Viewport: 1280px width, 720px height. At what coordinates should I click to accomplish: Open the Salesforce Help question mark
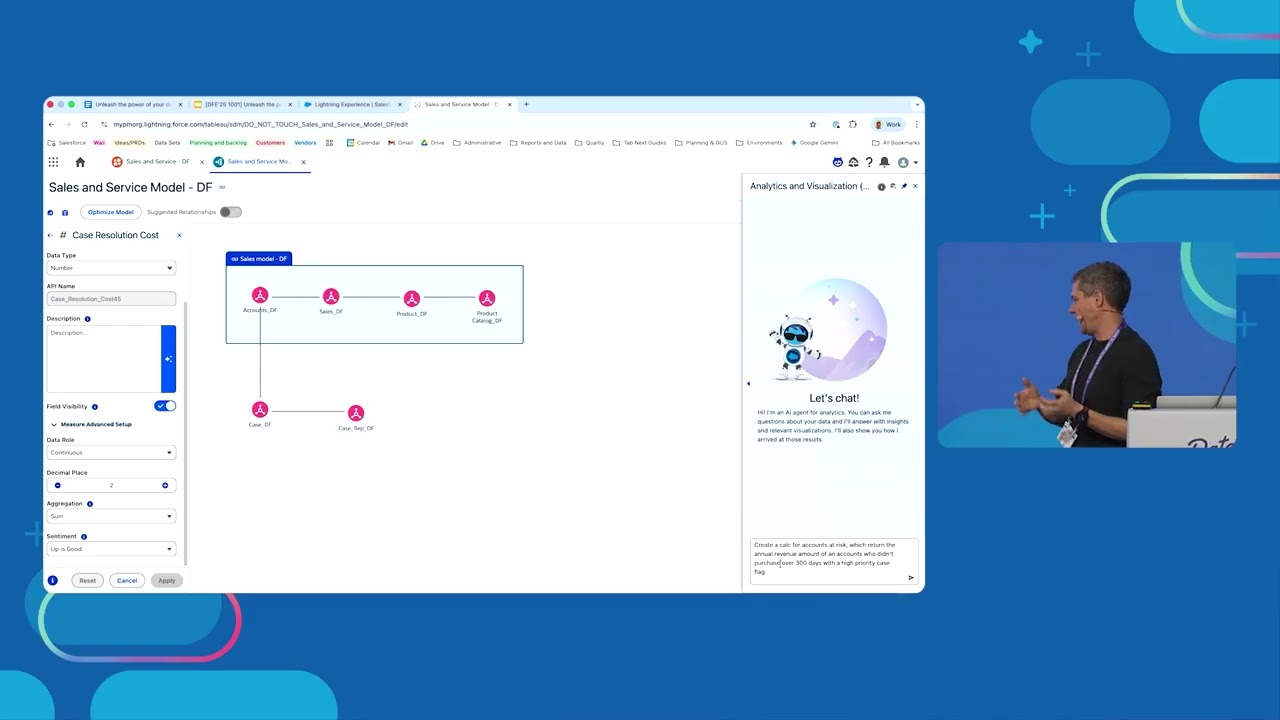pos(869,162)
